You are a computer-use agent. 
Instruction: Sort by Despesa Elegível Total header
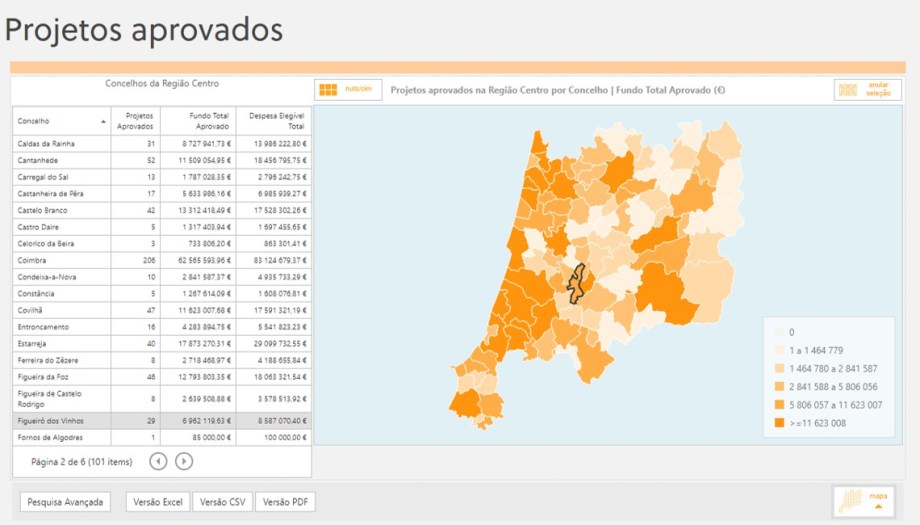click(274, 121)
